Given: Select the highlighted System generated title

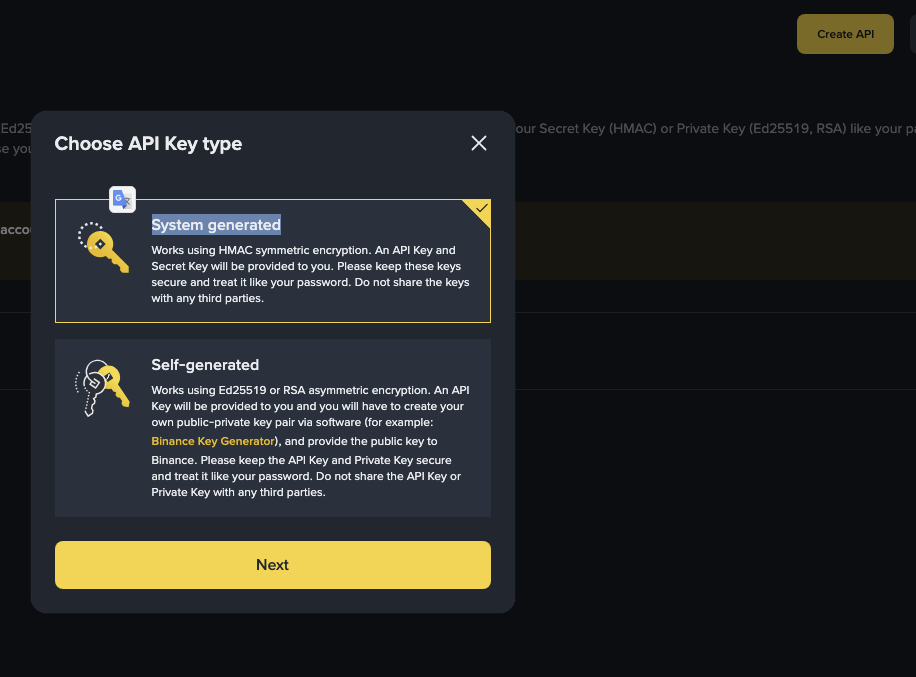Looking at the screenshot, I should [x=216, y=224].
